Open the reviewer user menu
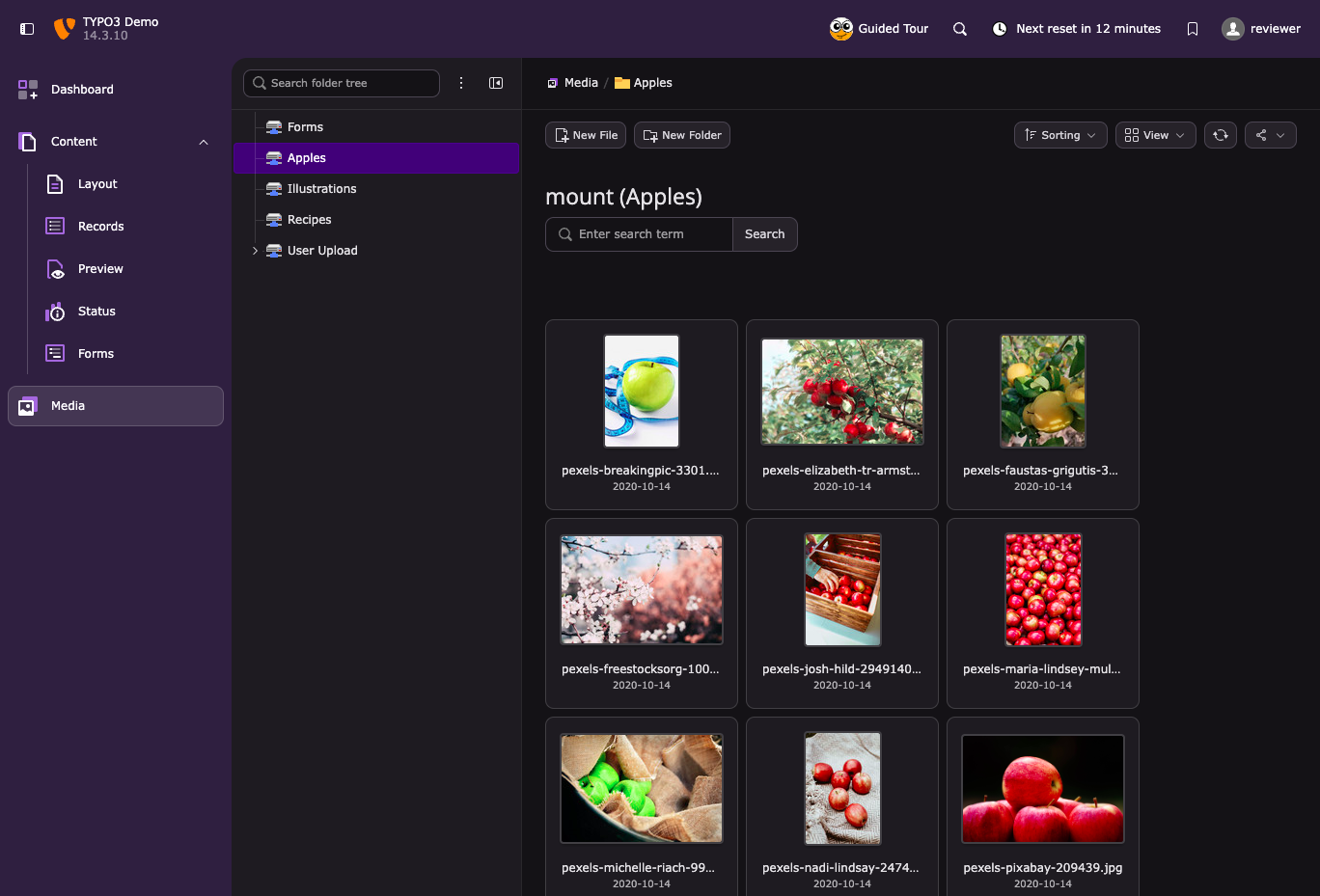Image resolution: width=1320 pixels, height=896 pixels. tap(1261, 29)
